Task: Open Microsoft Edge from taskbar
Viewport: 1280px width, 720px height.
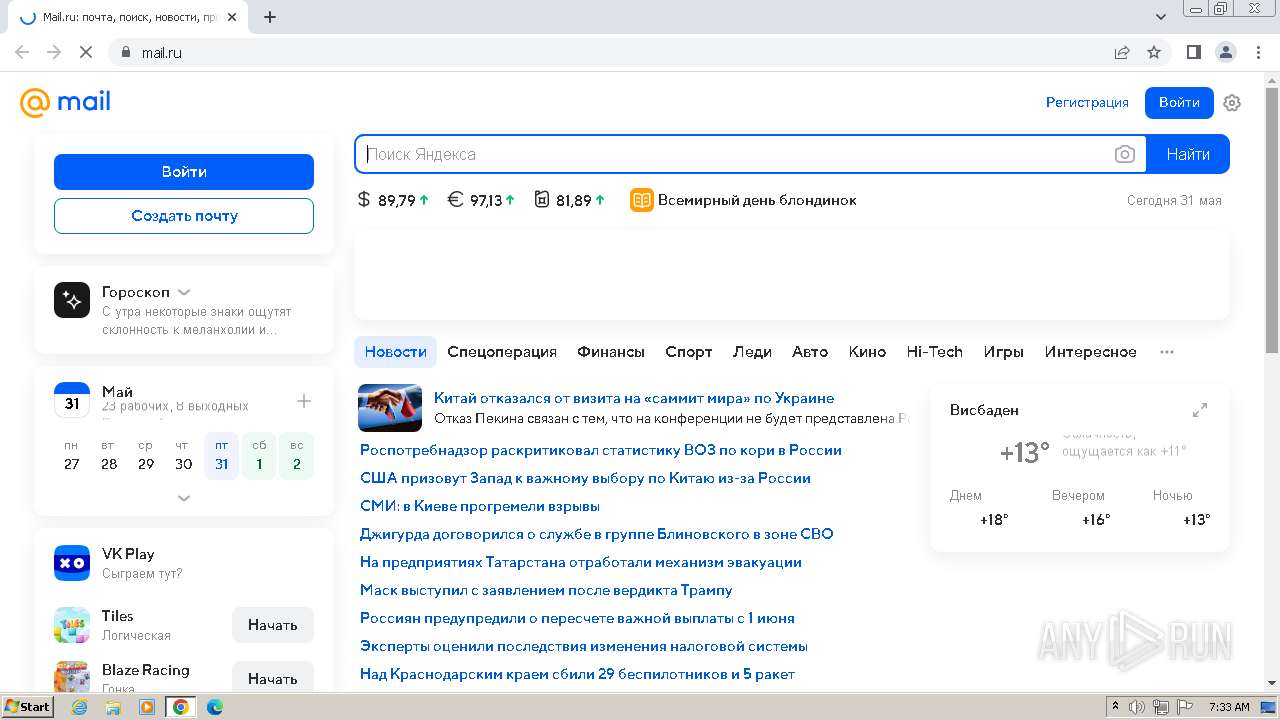Action: [x=214, y=707]
